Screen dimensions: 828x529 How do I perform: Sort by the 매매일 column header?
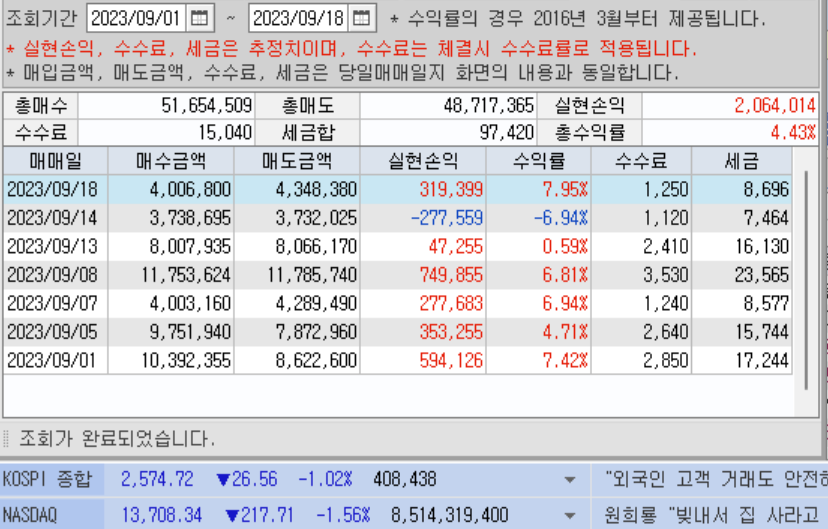pos(55,160)
